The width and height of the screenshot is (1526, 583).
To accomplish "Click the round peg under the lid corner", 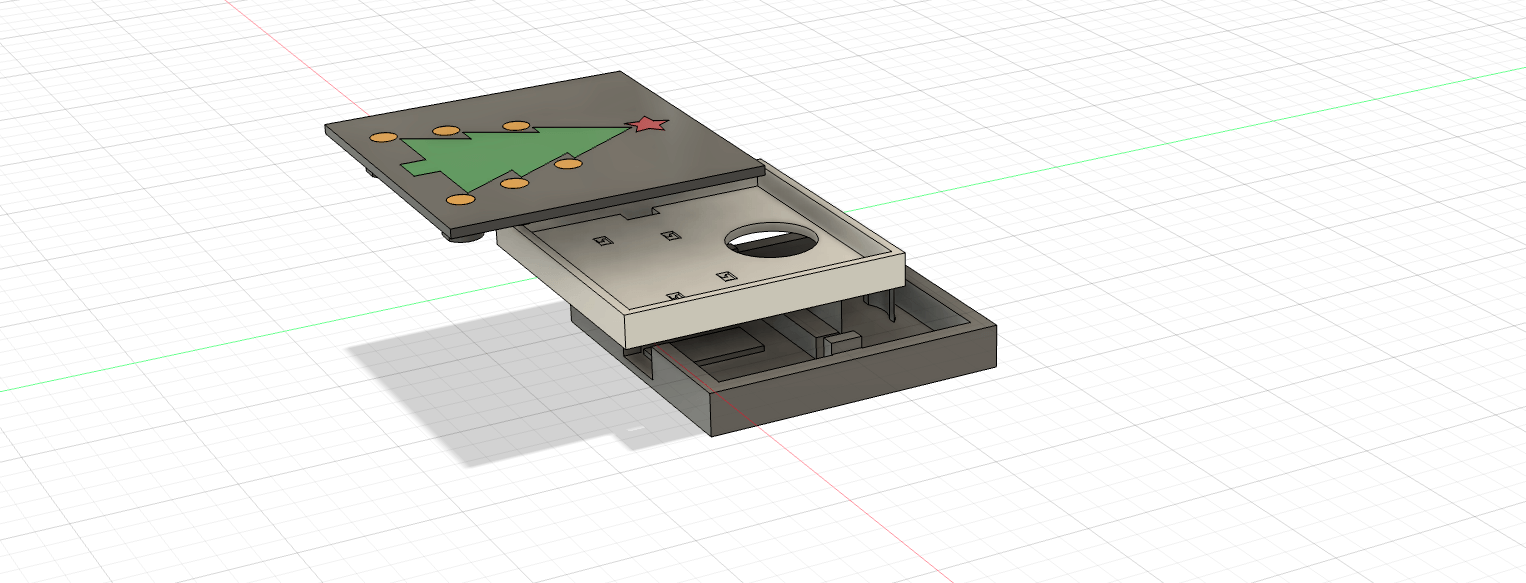I will click(463, 237).
